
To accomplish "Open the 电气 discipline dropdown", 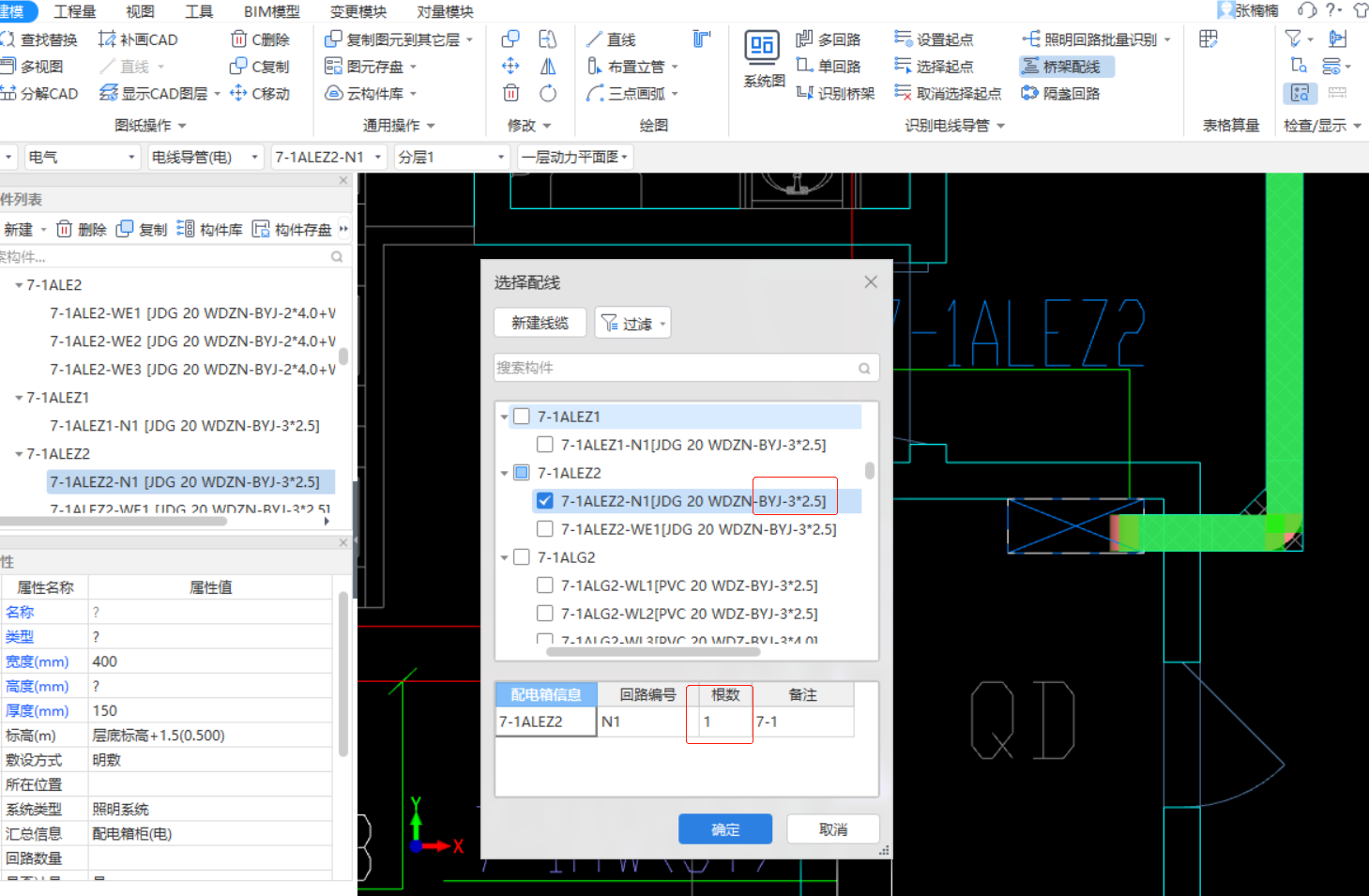I will pyautogui.click(x=83, y=157).
